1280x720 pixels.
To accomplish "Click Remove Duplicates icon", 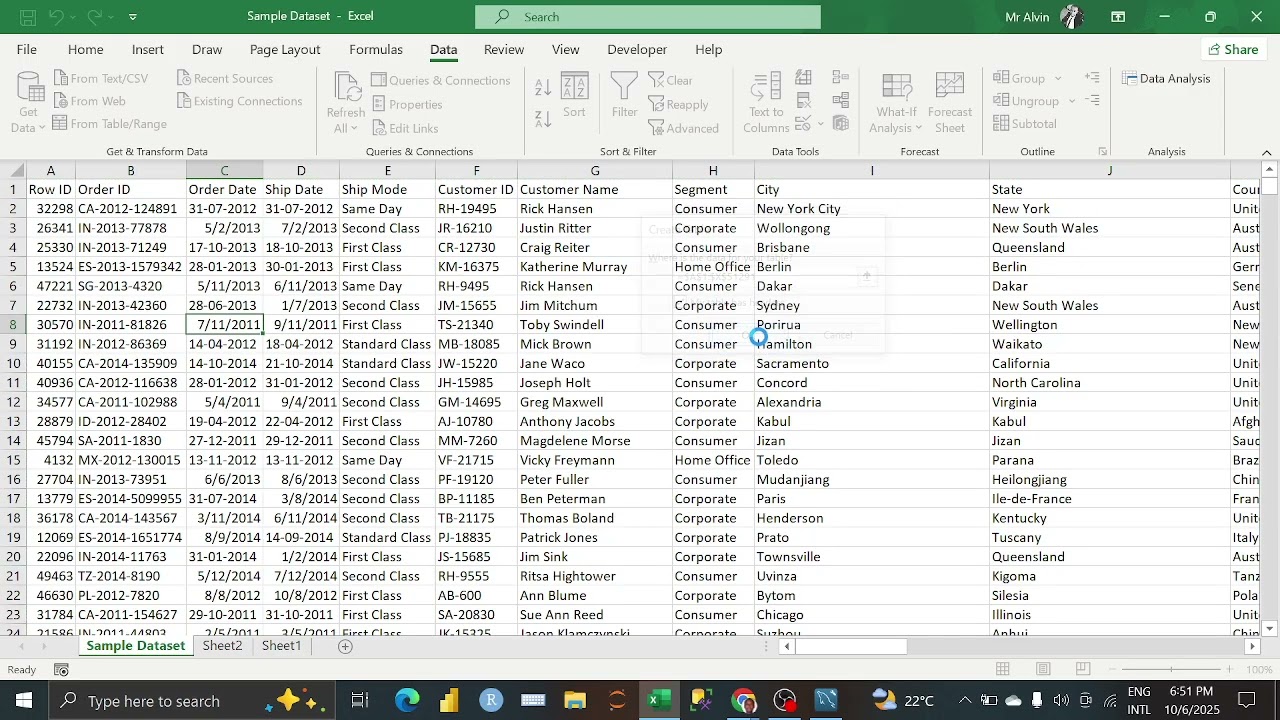I will coord(804,101).
